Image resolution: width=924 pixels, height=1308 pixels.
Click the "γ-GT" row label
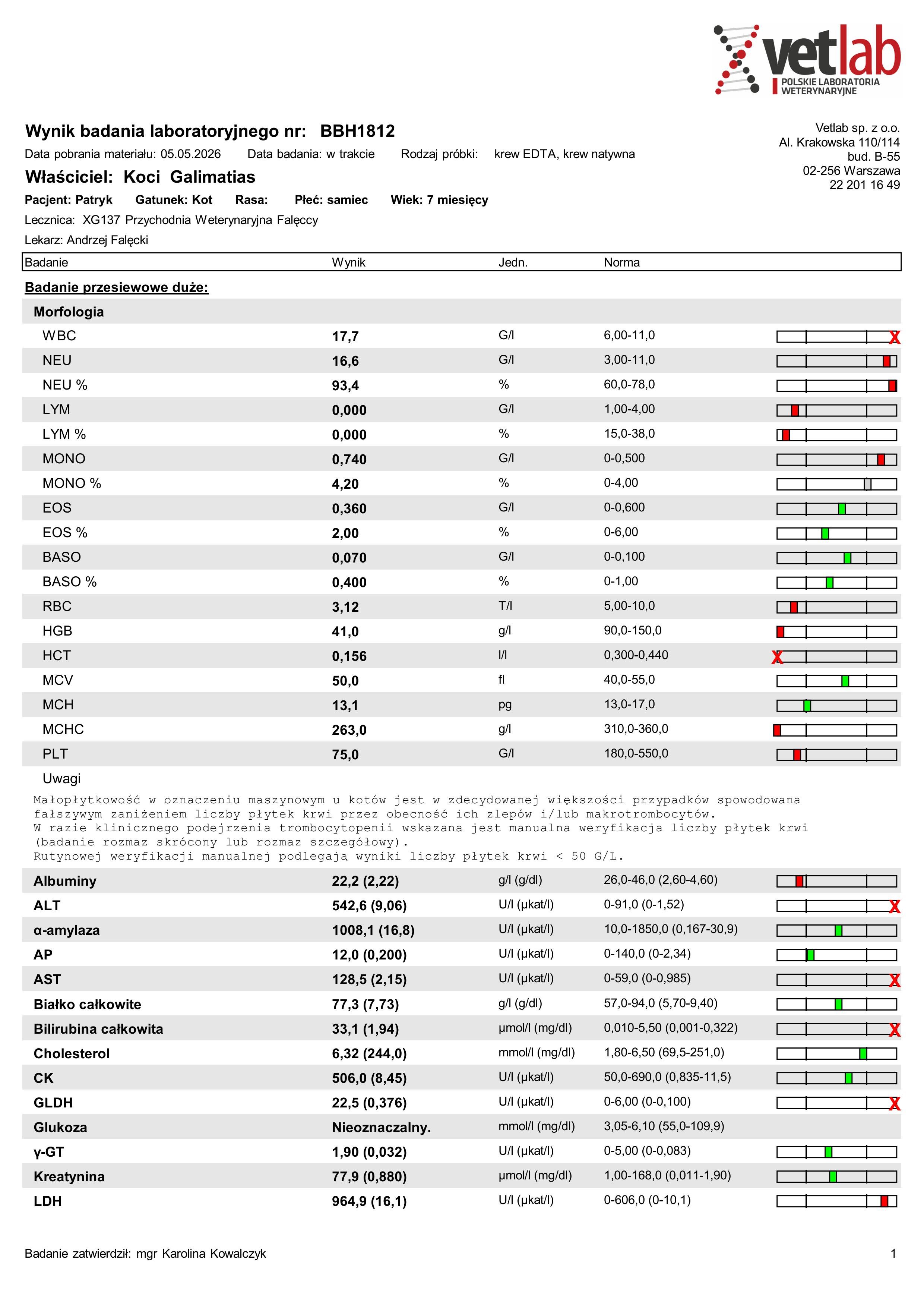coord(49,1152)
